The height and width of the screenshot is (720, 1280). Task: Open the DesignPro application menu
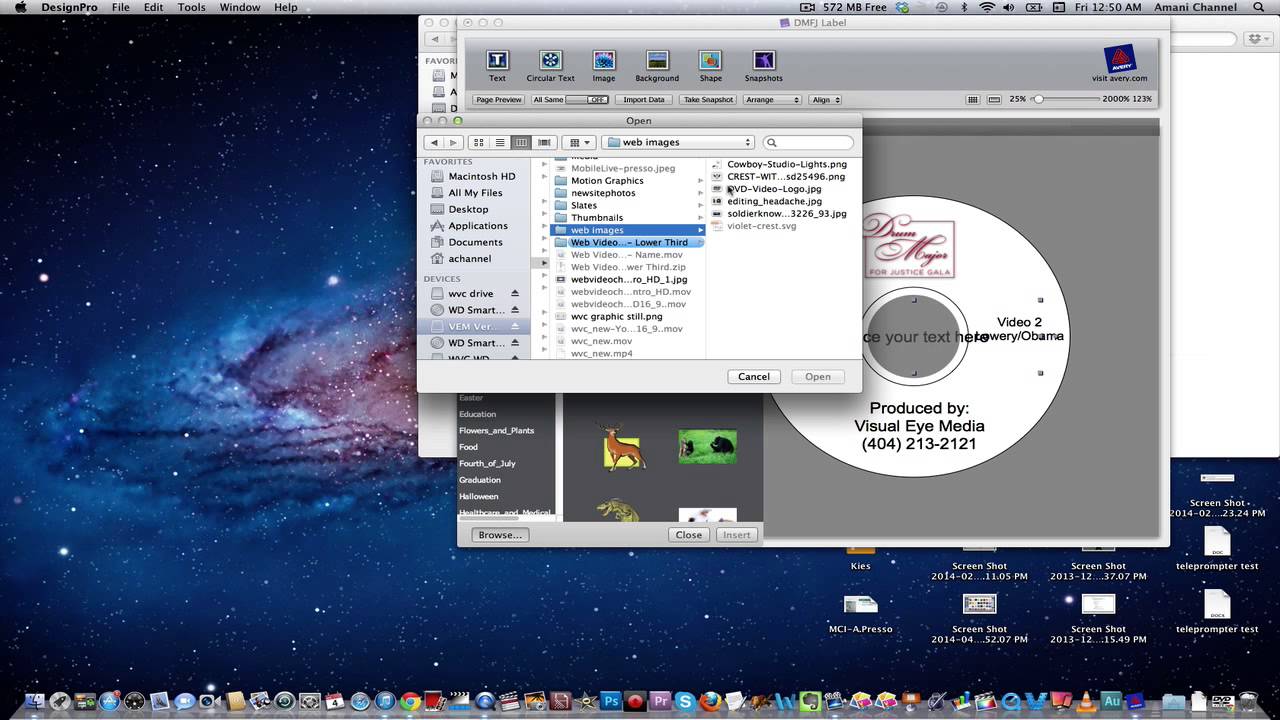(69, 7)
